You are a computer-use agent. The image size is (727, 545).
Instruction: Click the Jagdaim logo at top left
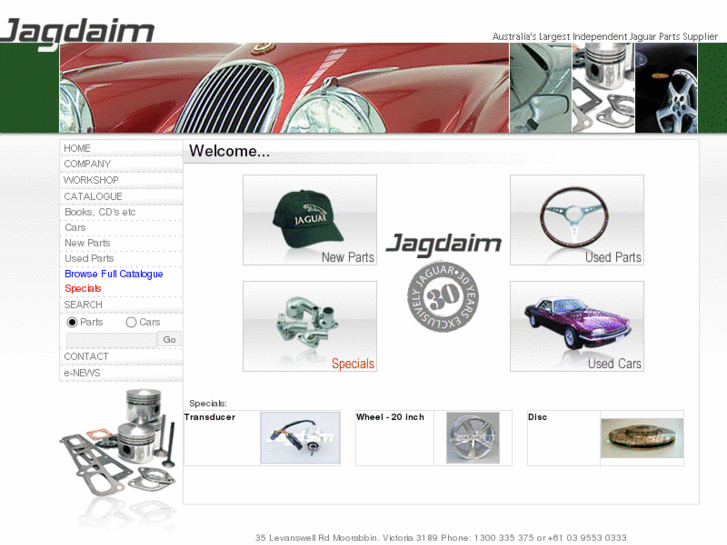77,33
